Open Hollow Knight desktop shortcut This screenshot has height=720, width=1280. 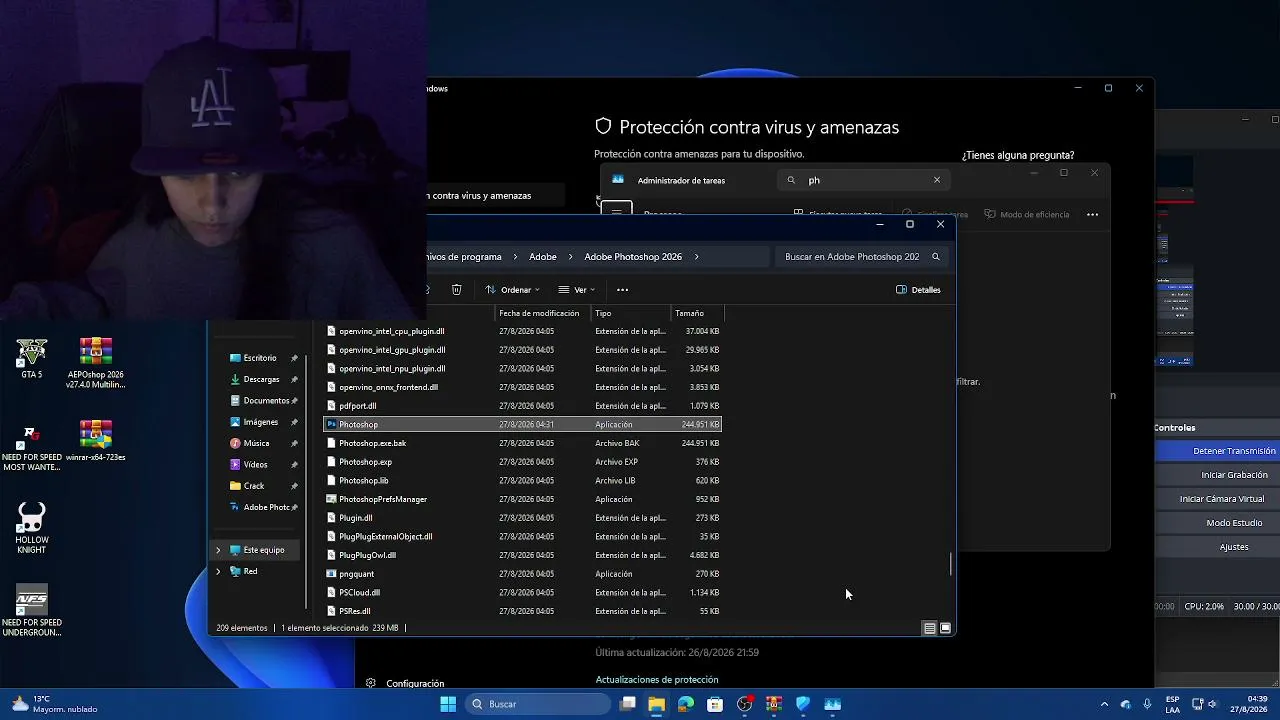(32, 528)
